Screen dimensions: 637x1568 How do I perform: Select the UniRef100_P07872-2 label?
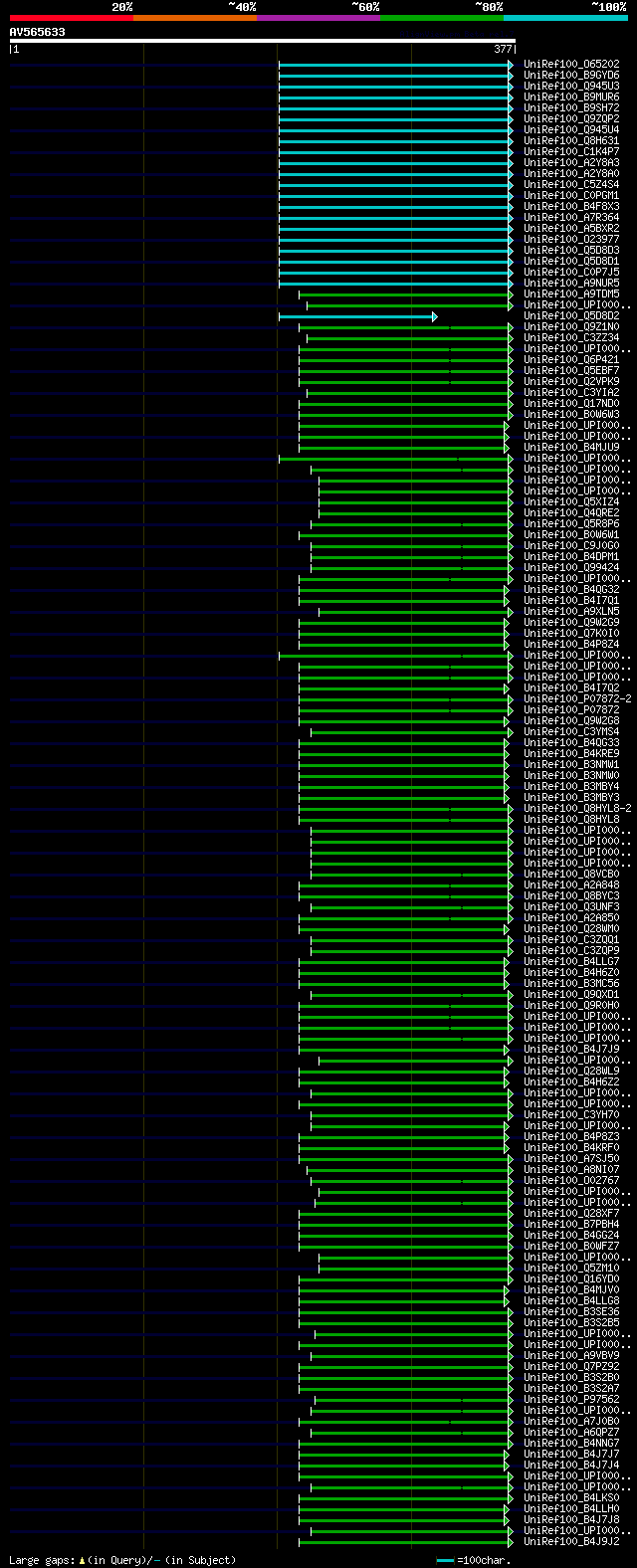(577, 699)
